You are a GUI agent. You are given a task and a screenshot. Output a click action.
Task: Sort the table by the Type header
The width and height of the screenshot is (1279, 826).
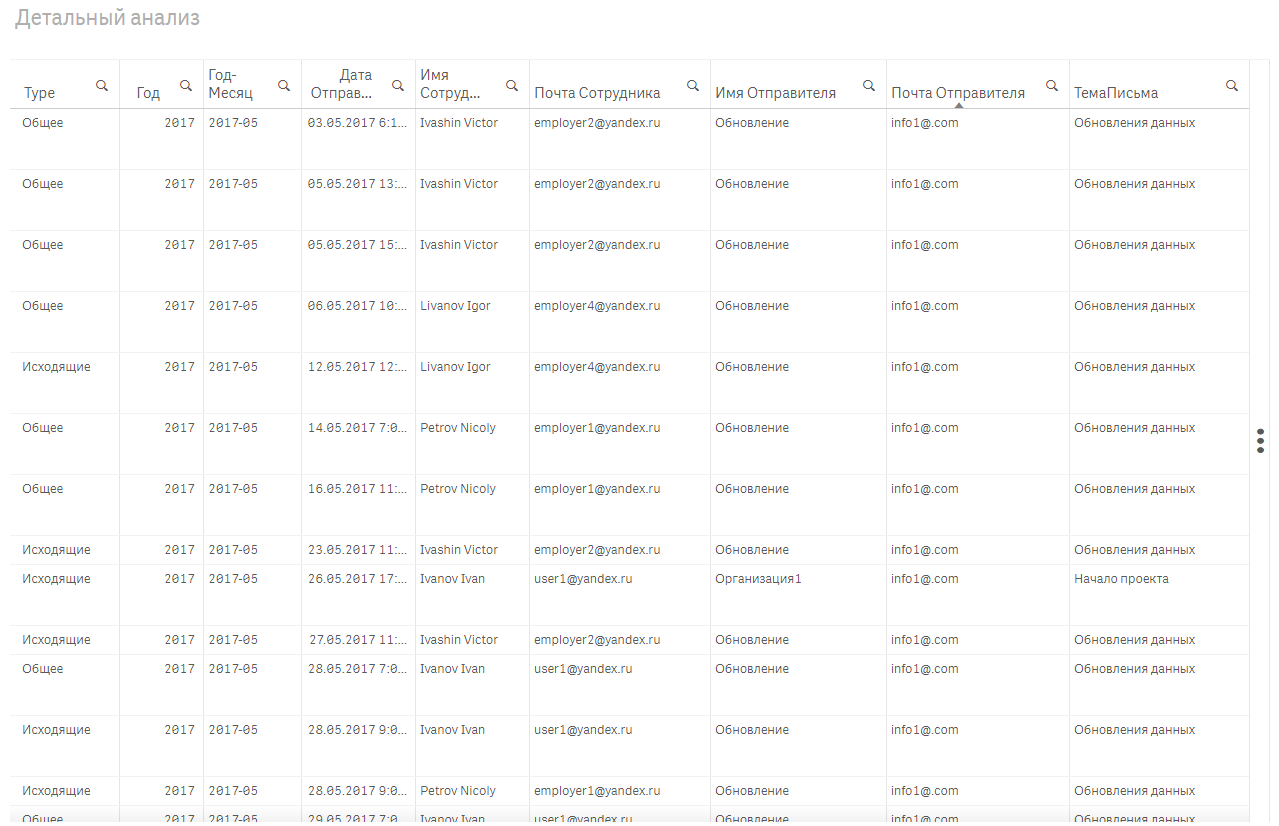[40, 93]
